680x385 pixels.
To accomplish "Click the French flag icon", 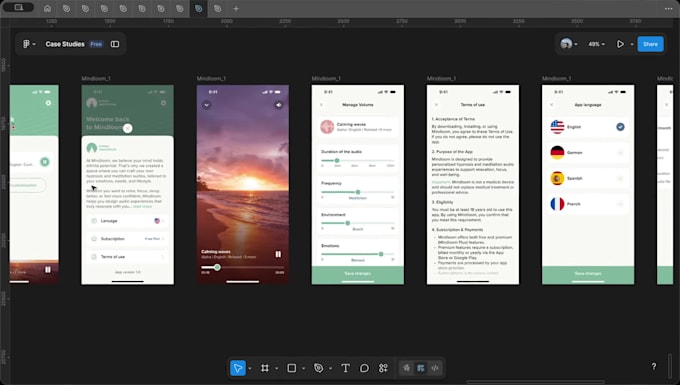I will coord(557,204).
